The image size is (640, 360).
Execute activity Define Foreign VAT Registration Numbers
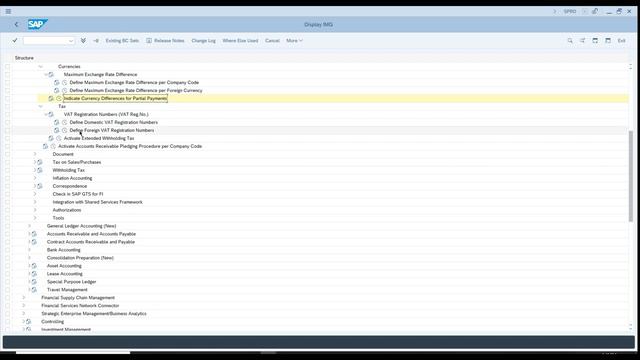[64, 130]
